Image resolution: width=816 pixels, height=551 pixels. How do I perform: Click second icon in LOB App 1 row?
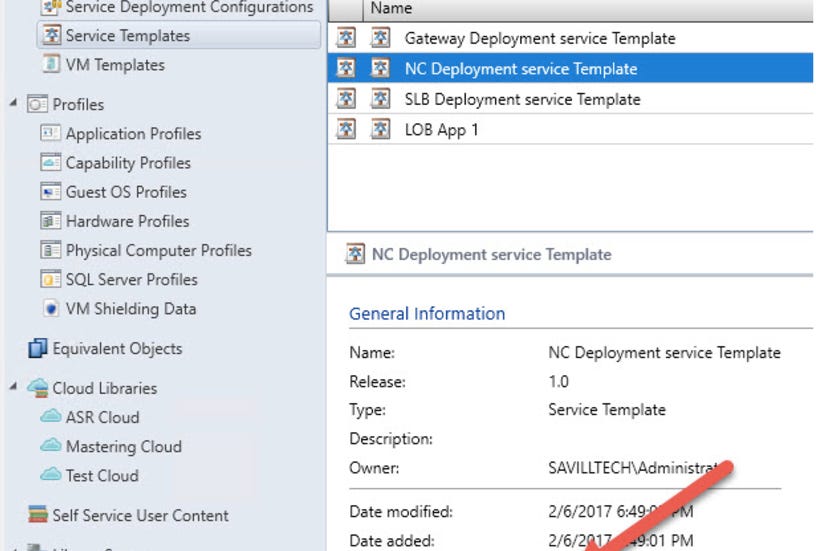[380, 129]
